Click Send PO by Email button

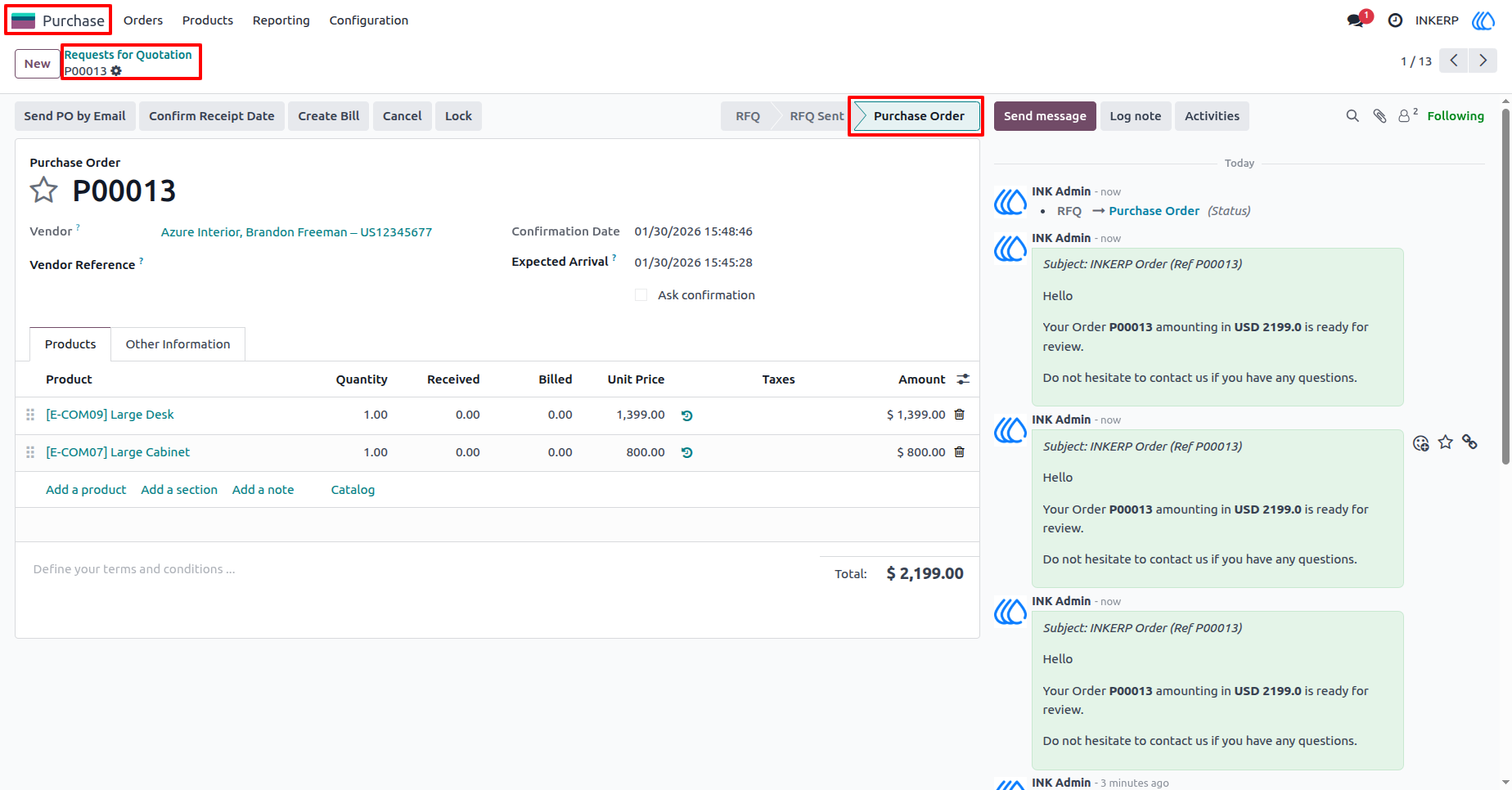click(74, 116)
